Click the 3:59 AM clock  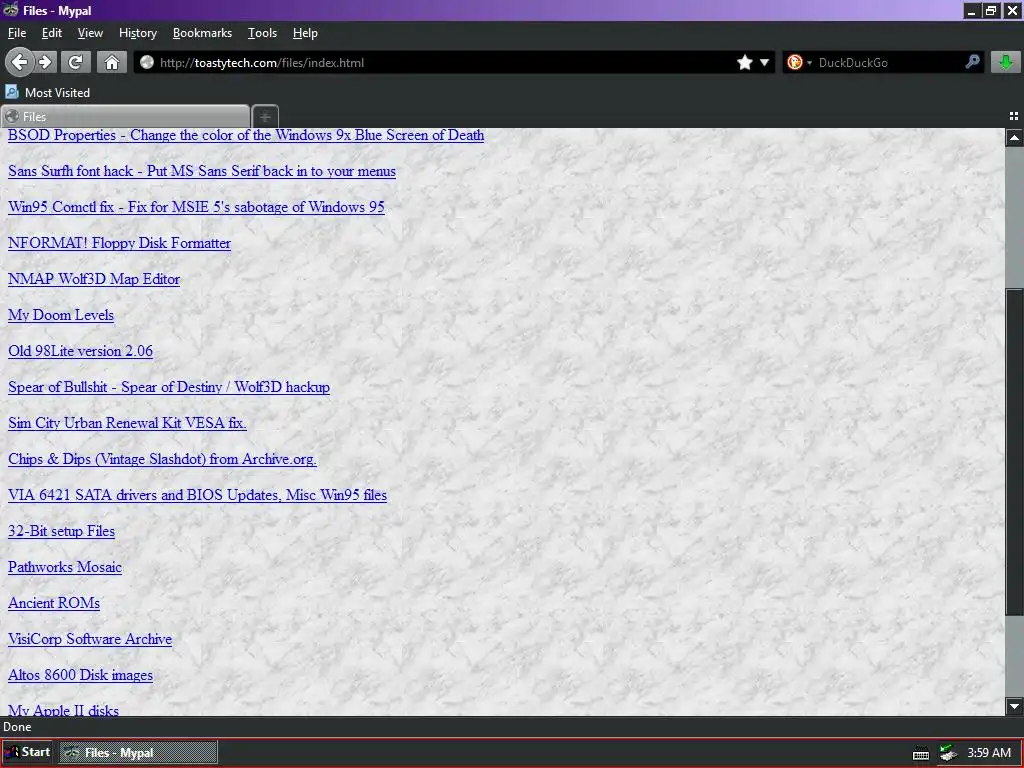tap(989, 752)
